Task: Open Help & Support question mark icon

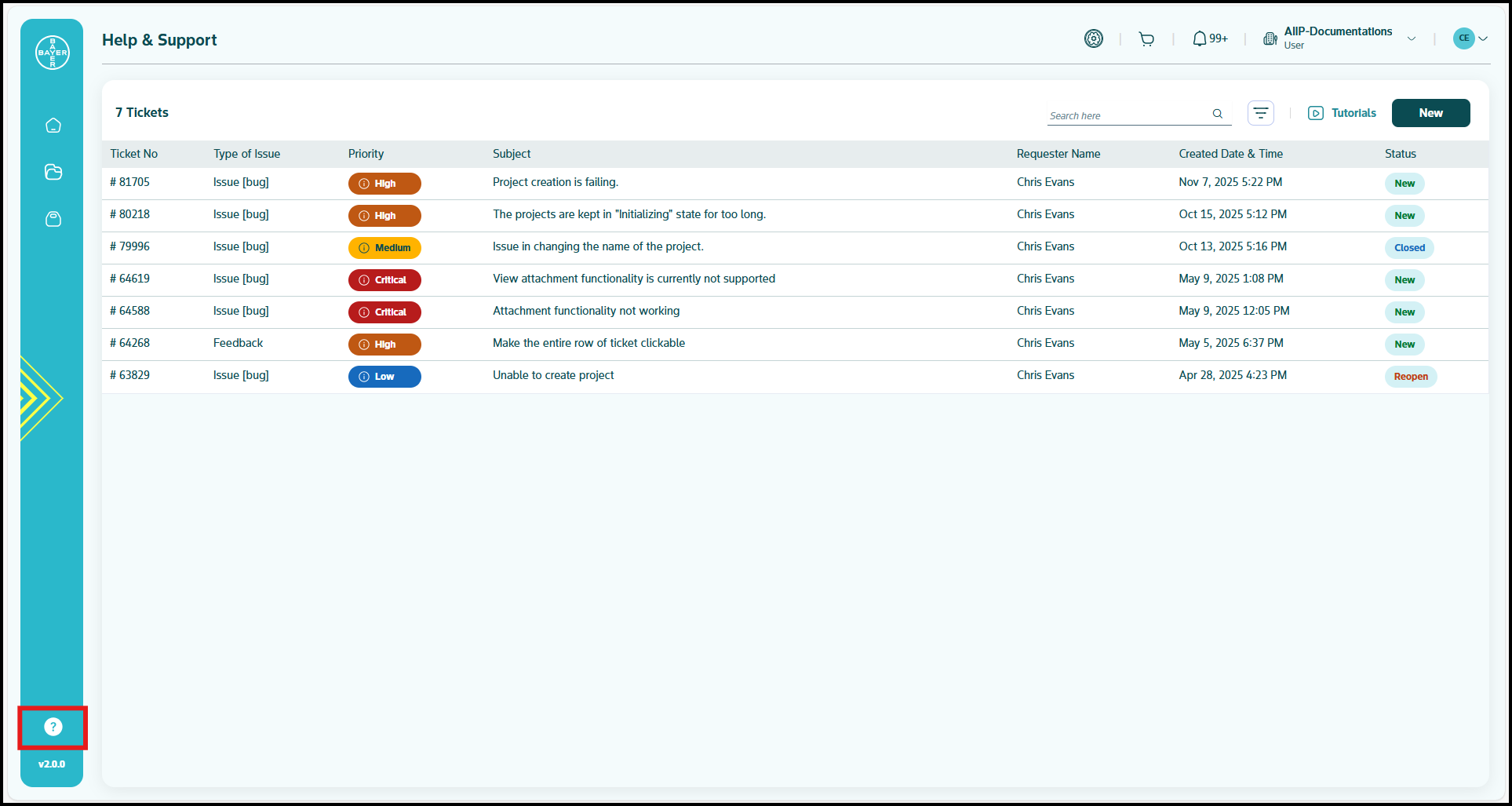Action: tap(53, 727)
